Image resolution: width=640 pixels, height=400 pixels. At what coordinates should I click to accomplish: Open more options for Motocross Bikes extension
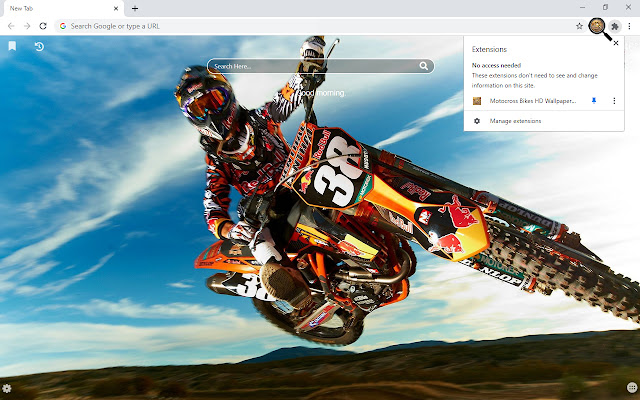[x=614, y=100]
